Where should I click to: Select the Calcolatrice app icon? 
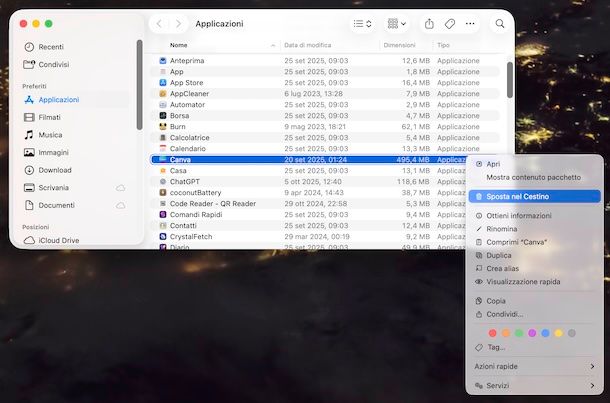click(x=163, y=138)
